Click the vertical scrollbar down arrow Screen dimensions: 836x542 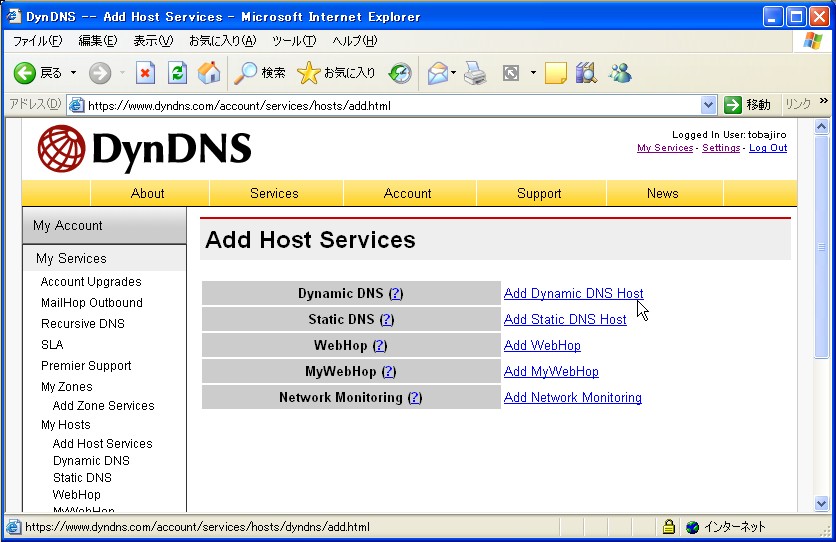[x=821, y=503]
